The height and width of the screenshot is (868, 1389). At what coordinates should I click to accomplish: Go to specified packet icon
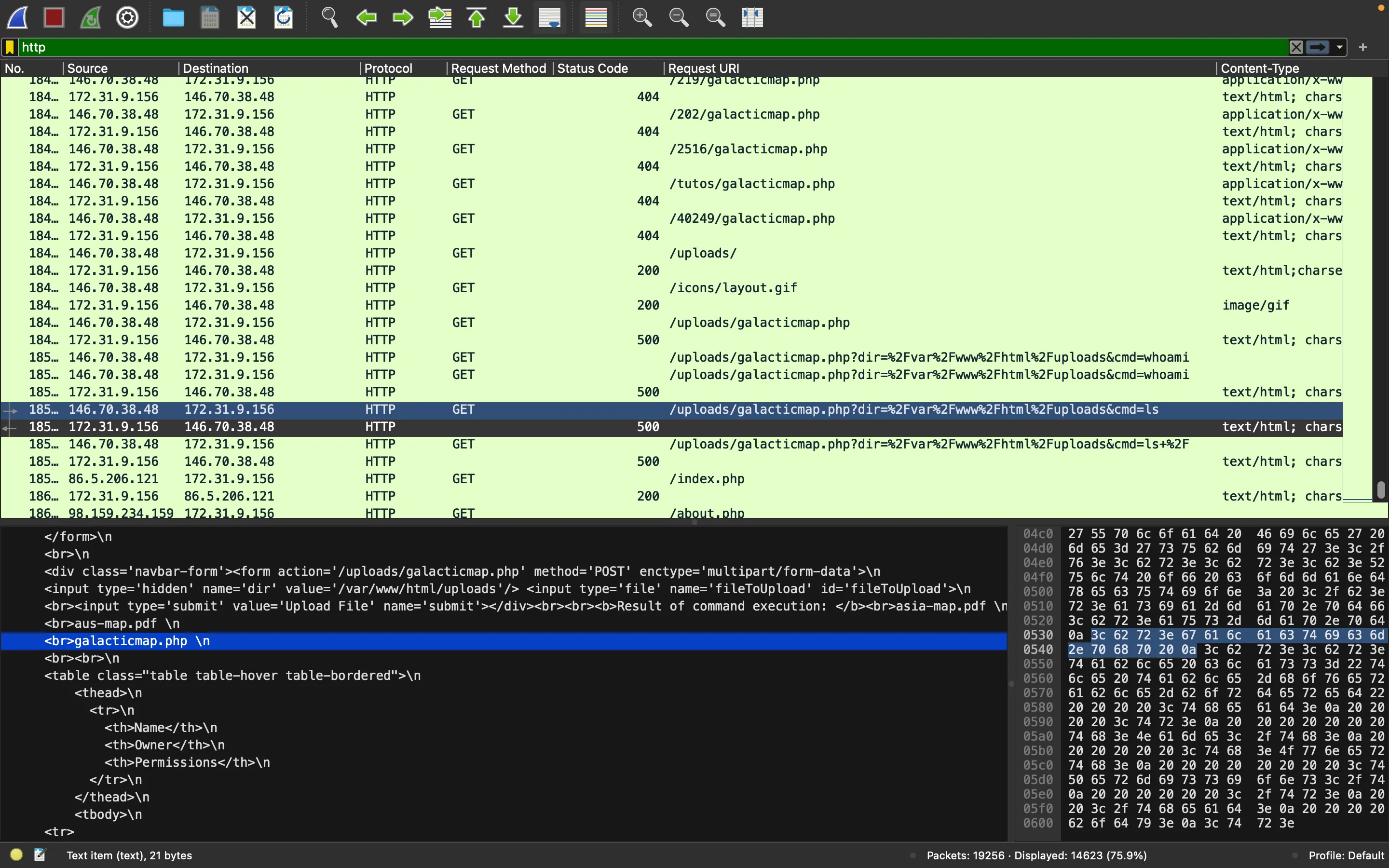440,17
